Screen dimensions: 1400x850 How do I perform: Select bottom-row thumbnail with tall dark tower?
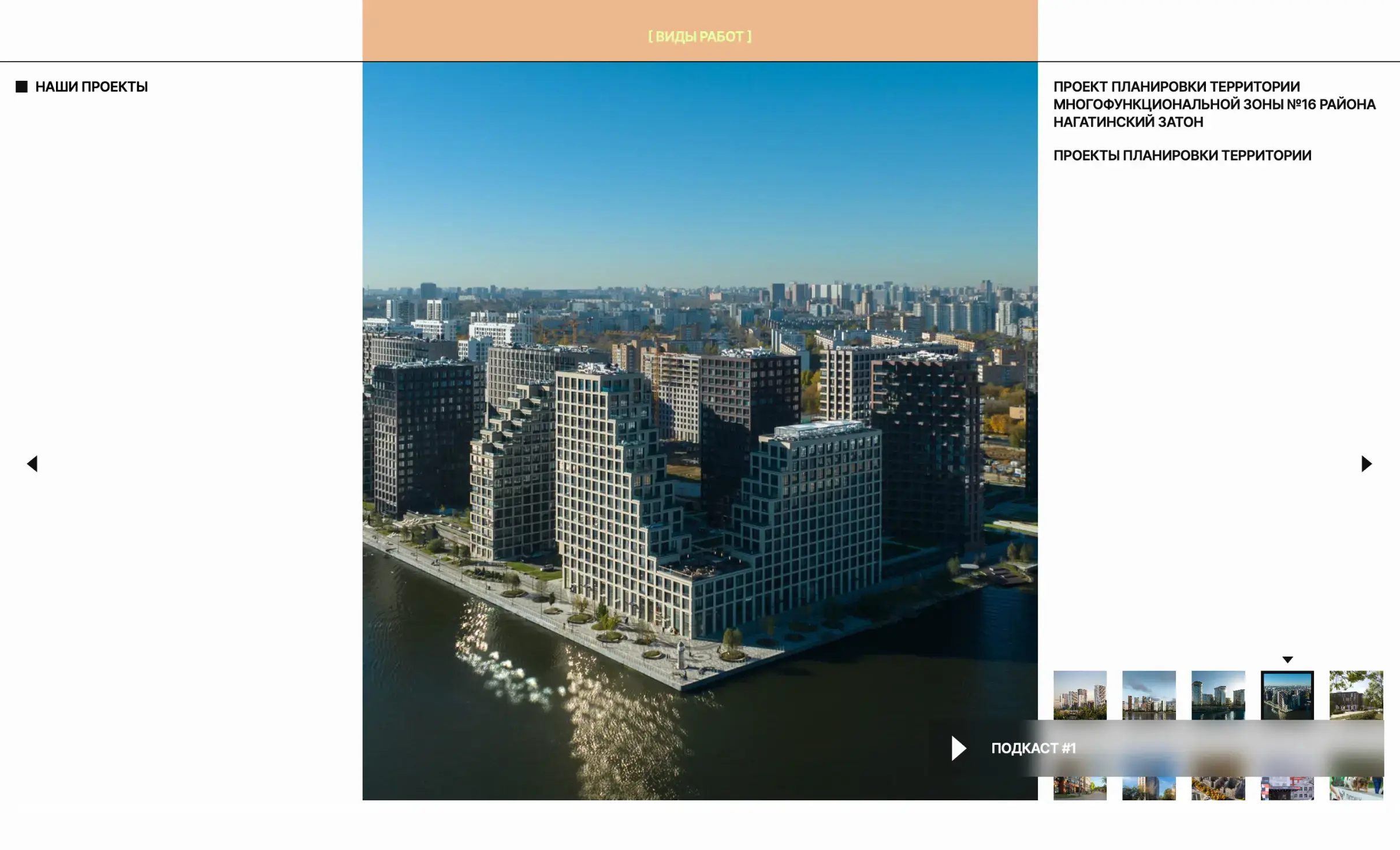1149,789
